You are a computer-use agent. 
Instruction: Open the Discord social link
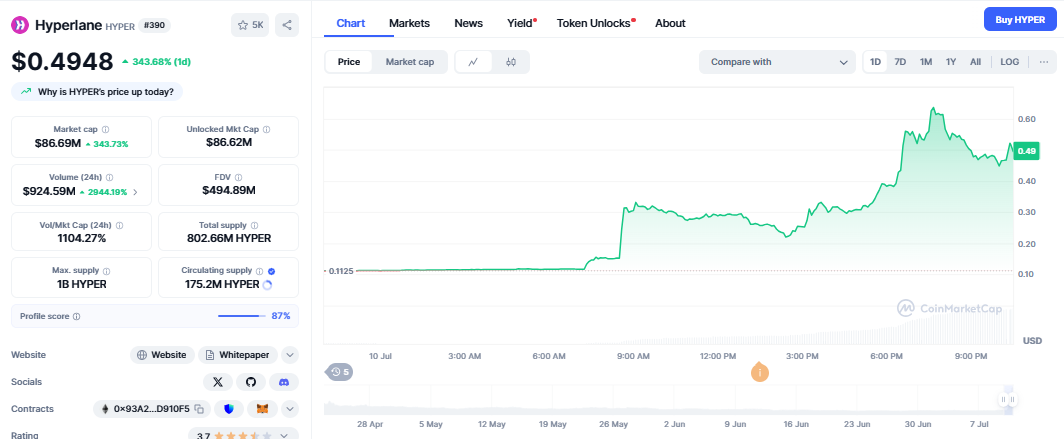point(284,382)
